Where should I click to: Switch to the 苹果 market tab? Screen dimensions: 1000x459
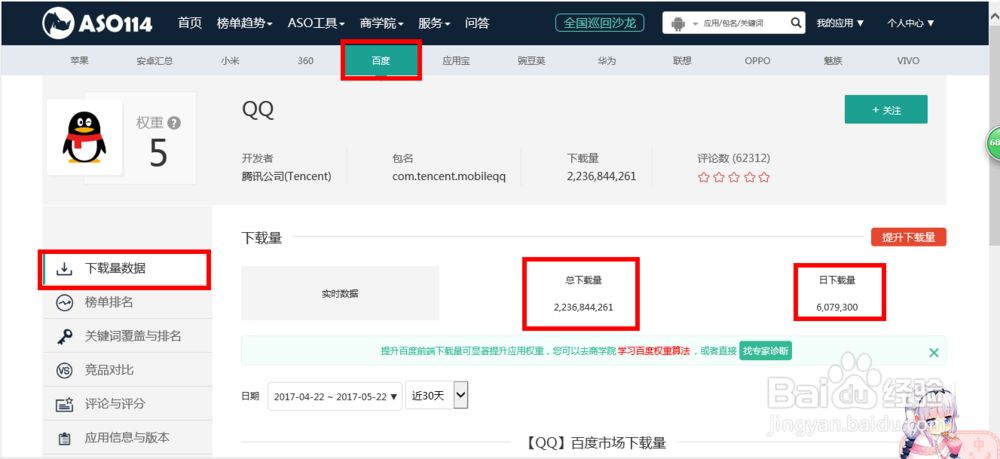[80, 61]
